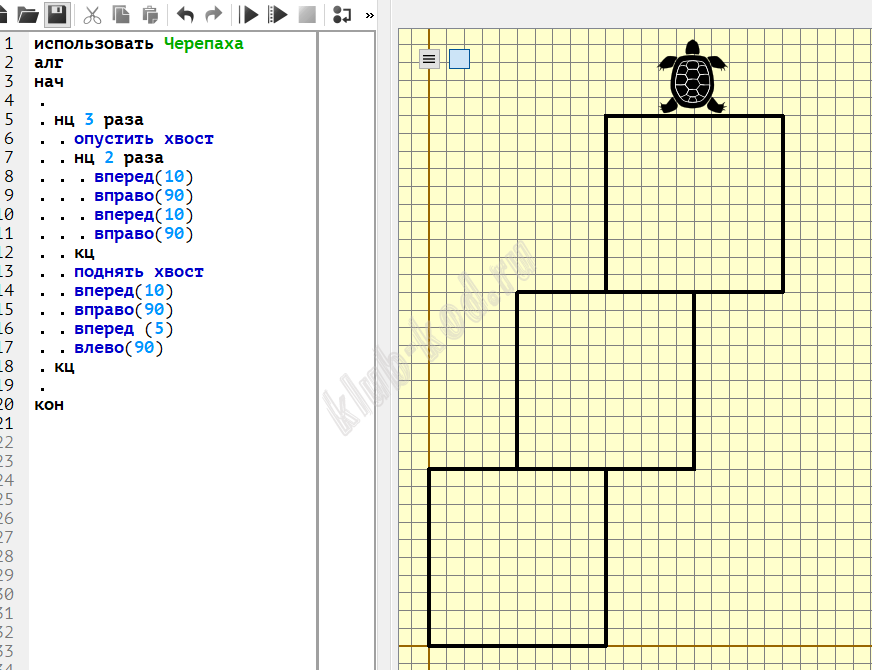The height and width of the screenshot is (670, 872).
Task: Click 'вперед(10)' on line 14
Action: [123, 291]
